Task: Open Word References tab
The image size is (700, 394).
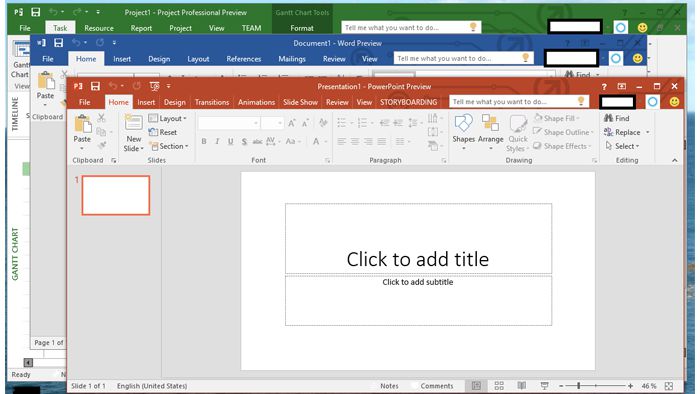Action: pos(243,59)
